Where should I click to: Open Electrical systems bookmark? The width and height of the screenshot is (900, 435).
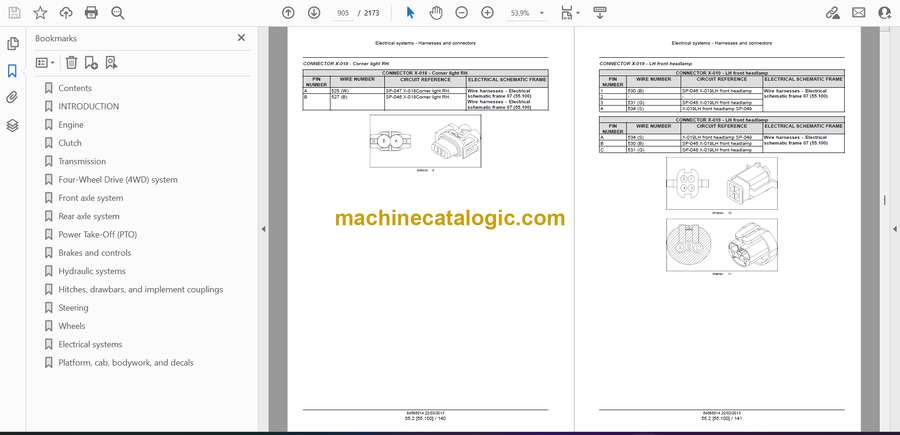pyautogui.click(x=90, y=344)
